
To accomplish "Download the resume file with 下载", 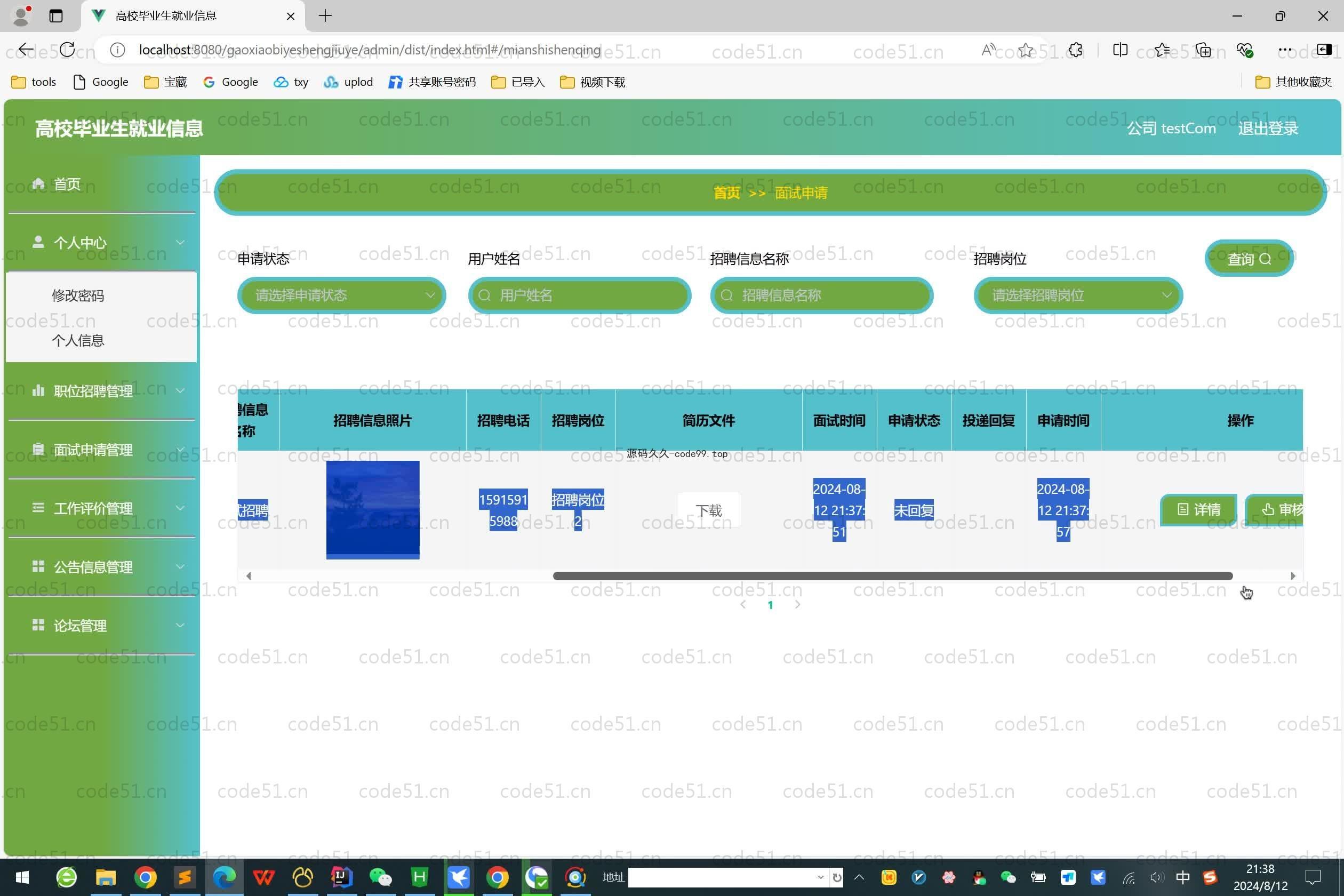I will [709, 510].
